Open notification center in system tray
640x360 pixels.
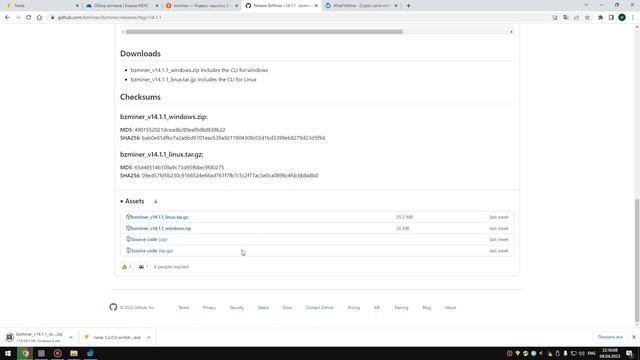pyautogui.click(x=630, y=353)
